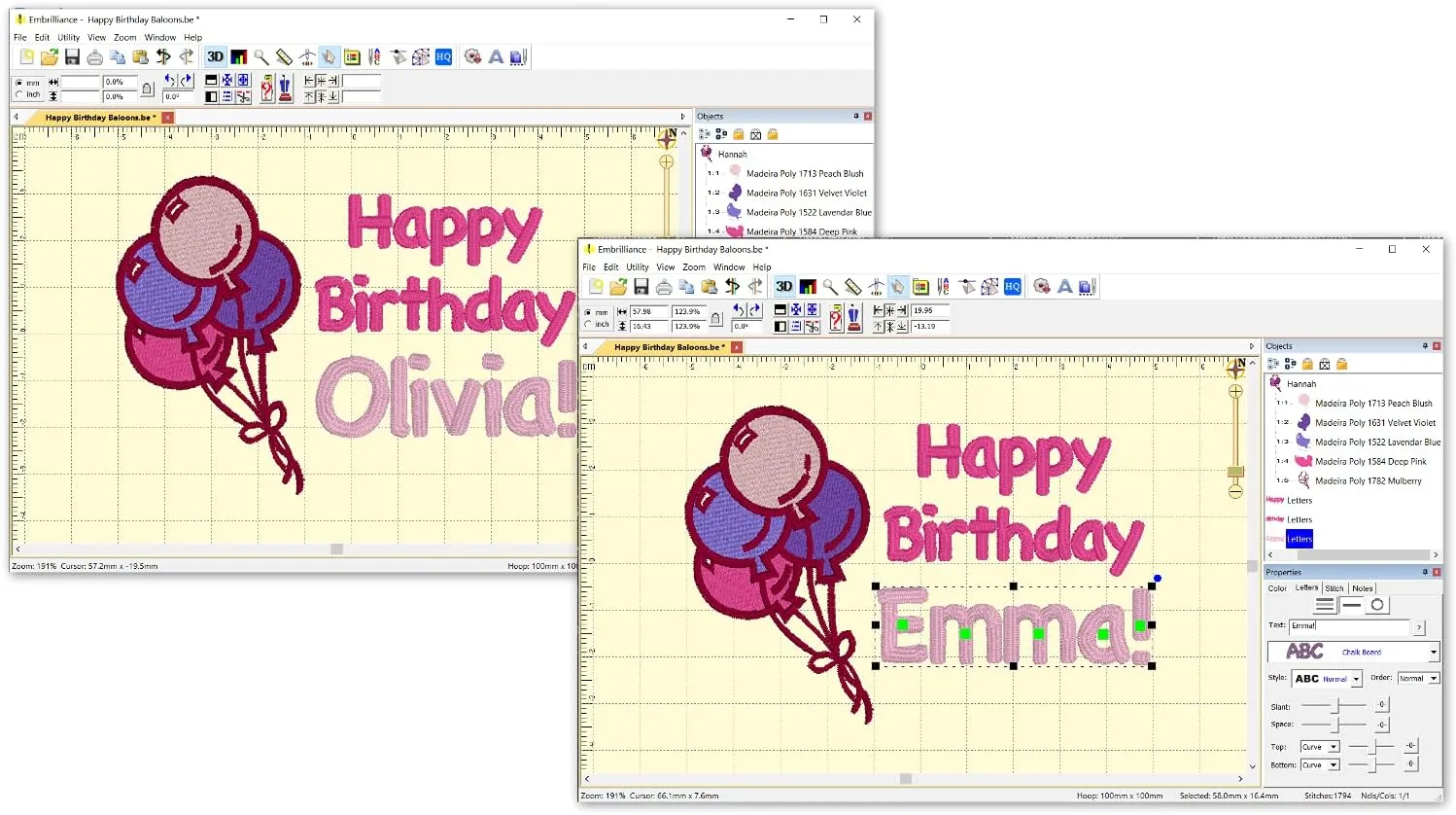Save the Happy Birthday Baloons design

(640, 286)
